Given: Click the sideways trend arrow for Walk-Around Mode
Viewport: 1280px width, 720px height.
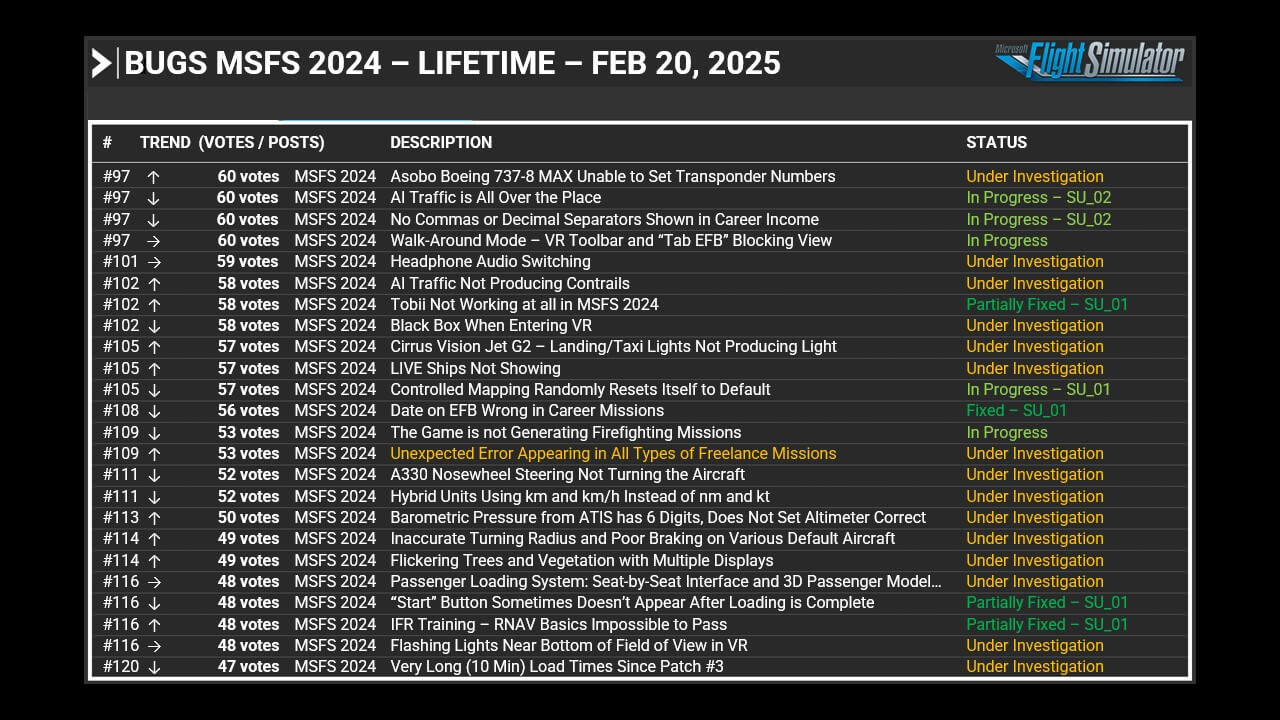Looking at the screenshot, I should (x=153, y=241).
